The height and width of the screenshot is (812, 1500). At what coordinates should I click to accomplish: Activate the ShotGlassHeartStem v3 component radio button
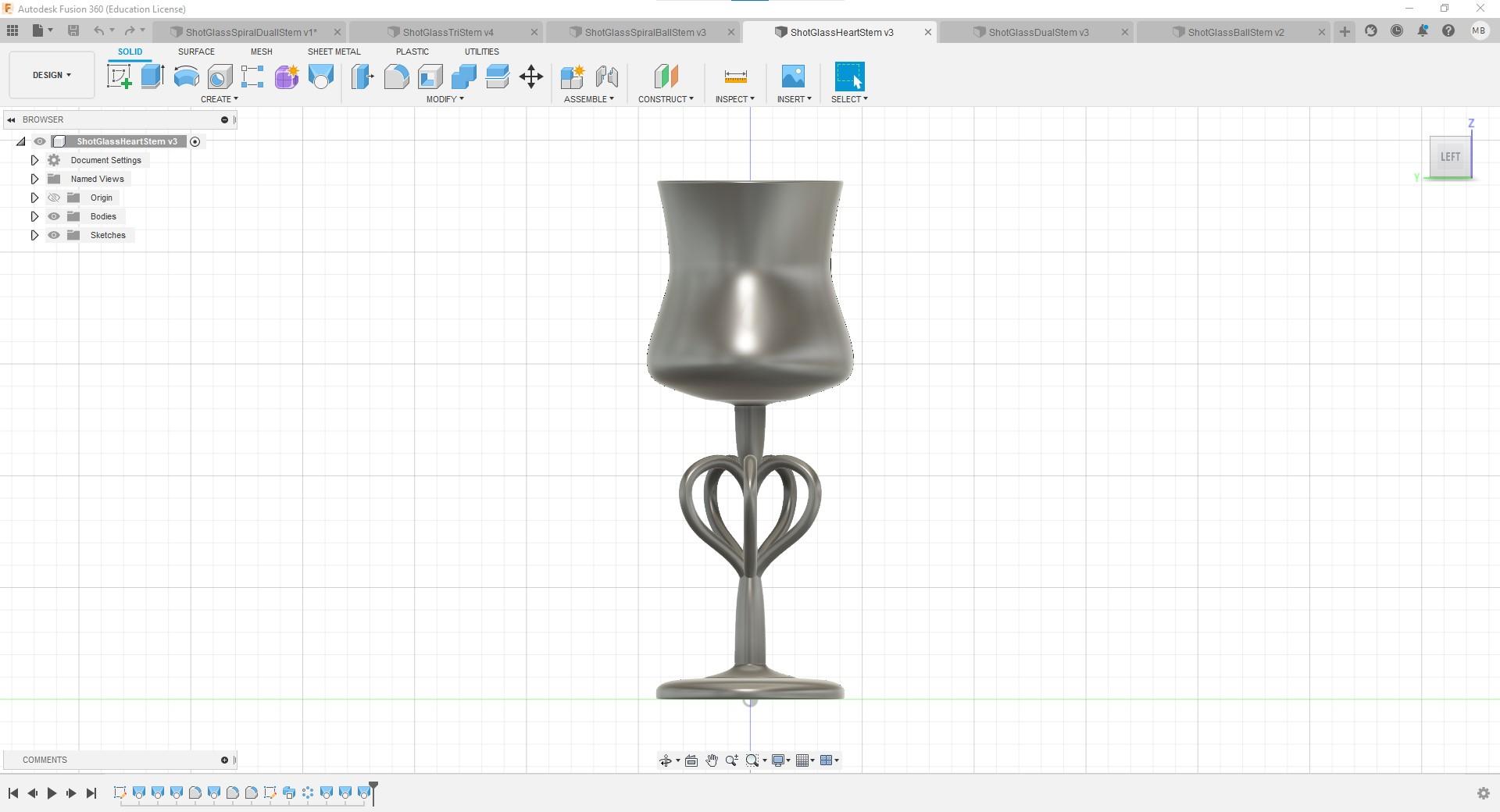point(195,141)
